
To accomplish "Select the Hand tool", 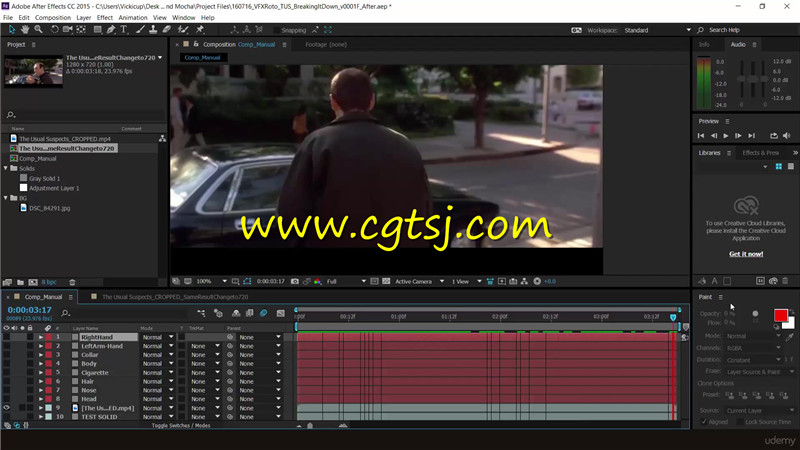I will (x=25, y=30).
